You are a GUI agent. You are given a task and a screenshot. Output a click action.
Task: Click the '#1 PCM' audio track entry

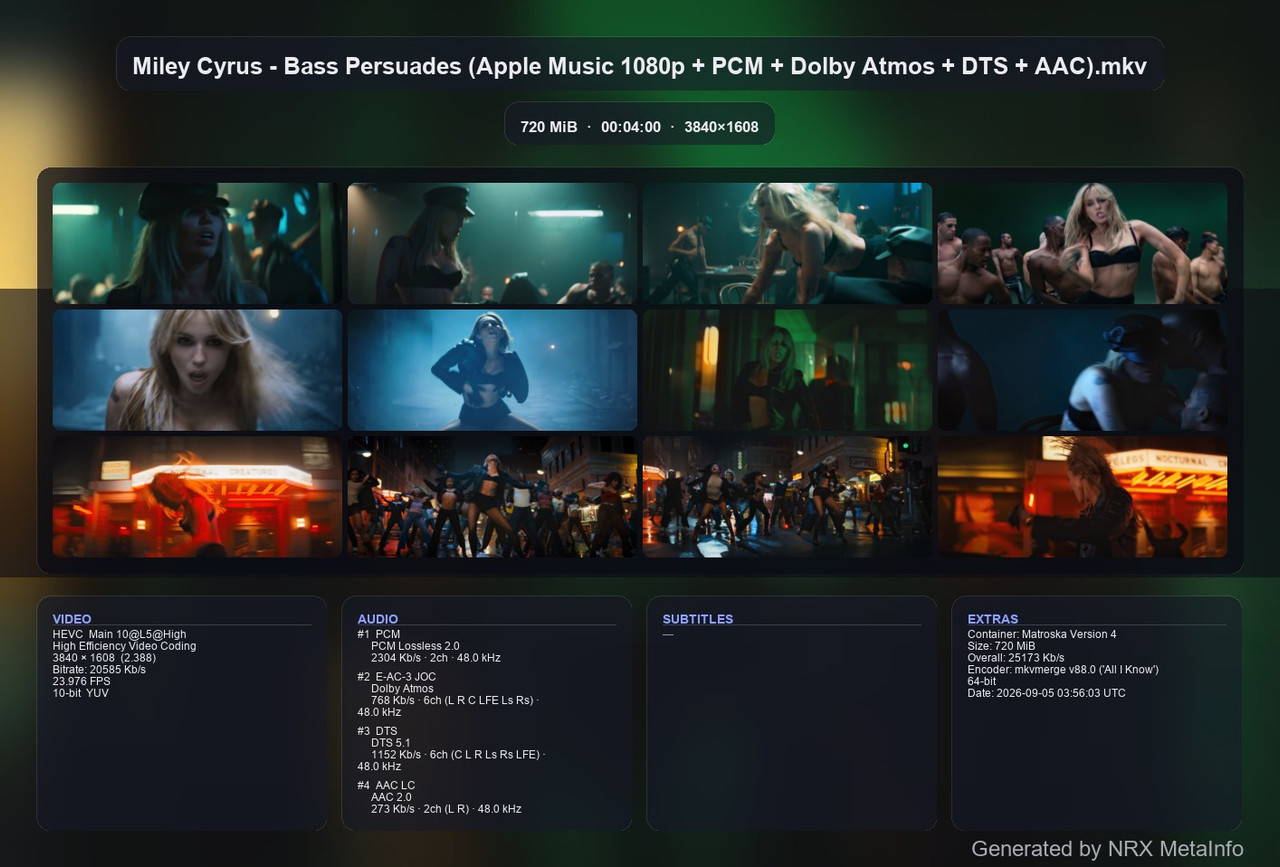tap(378, 634)
